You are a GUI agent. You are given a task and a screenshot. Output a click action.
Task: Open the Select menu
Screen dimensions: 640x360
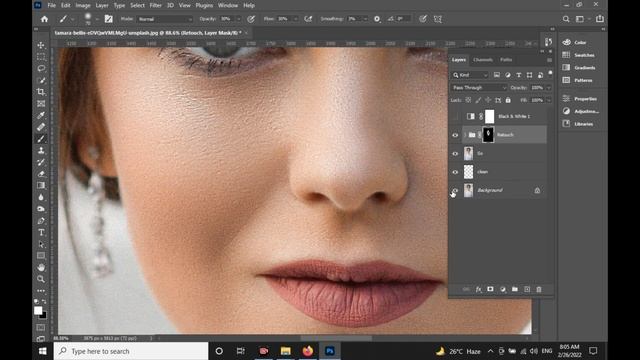(138, 5)
